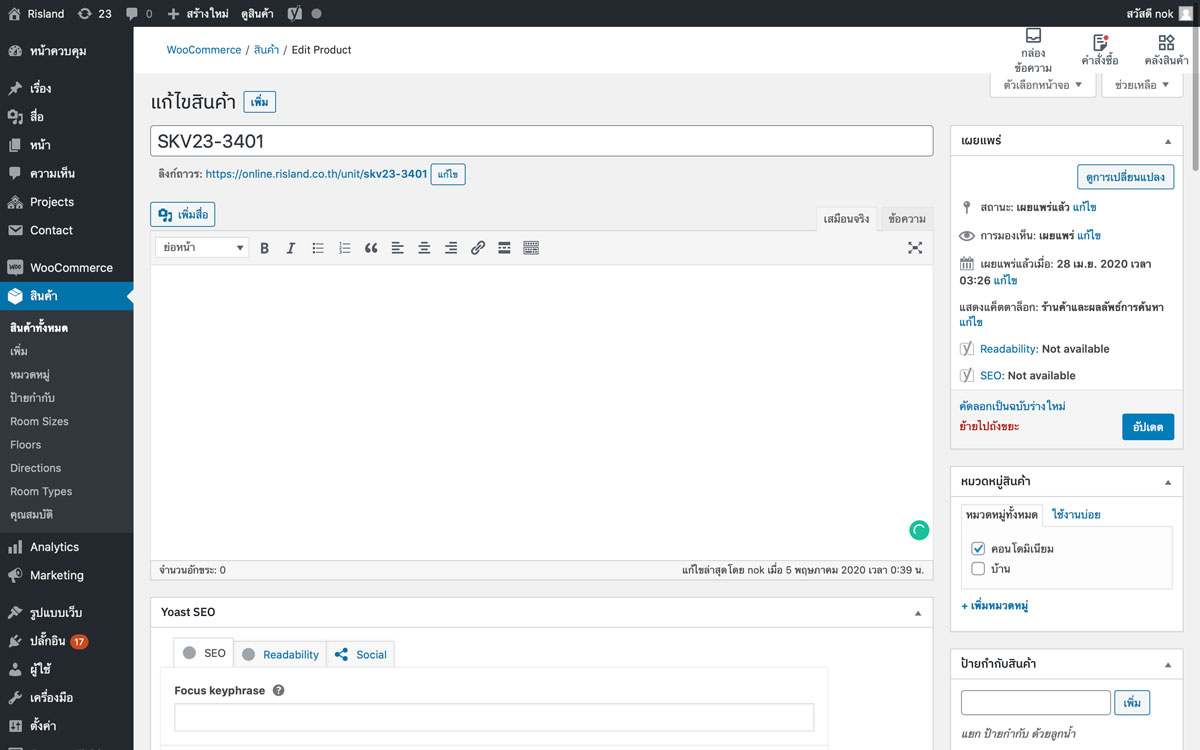Open WooCommerce in the admin sidebar
1200x750 pixels.
(70, 268)
